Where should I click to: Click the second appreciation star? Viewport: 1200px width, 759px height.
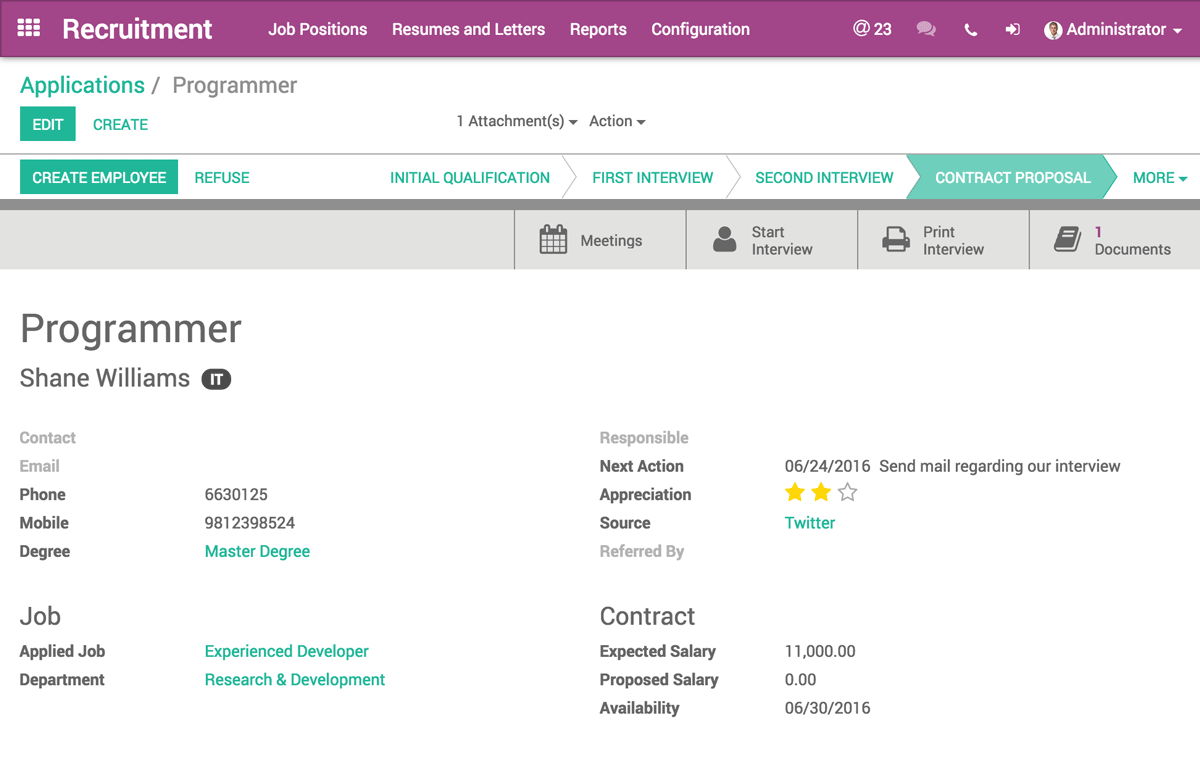coord(821,492)
